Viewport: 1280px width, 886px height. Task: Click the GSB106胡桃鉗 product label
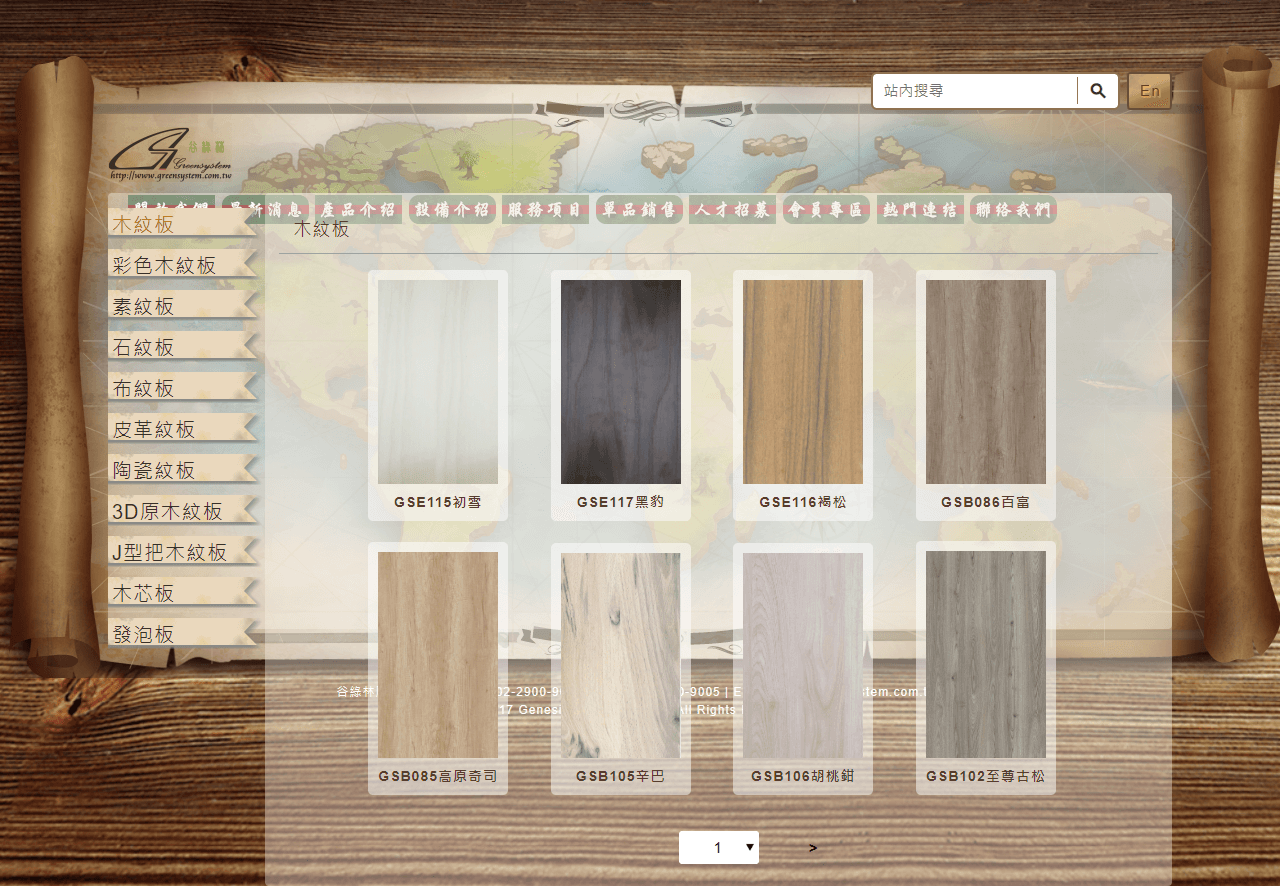(x=803, y=776)
